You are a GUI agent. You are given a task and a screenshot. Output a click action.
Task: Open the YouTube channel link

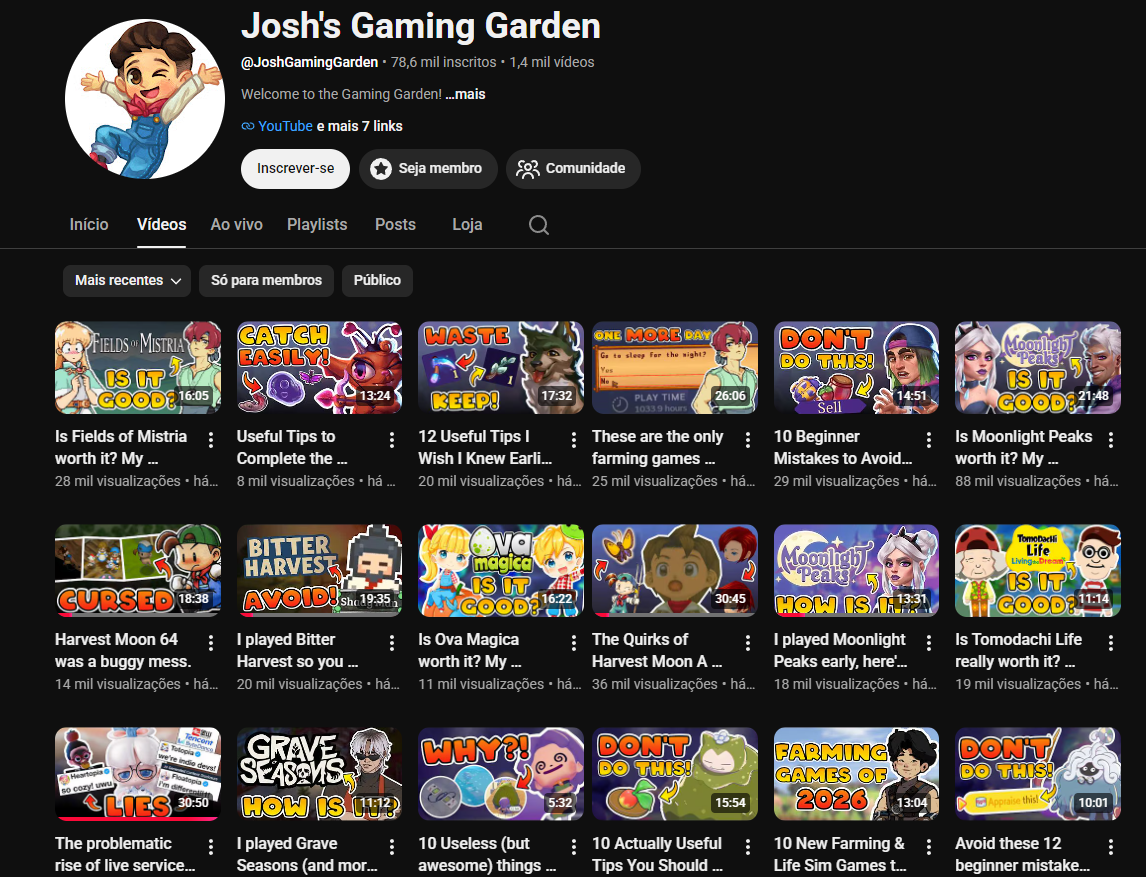285,126
